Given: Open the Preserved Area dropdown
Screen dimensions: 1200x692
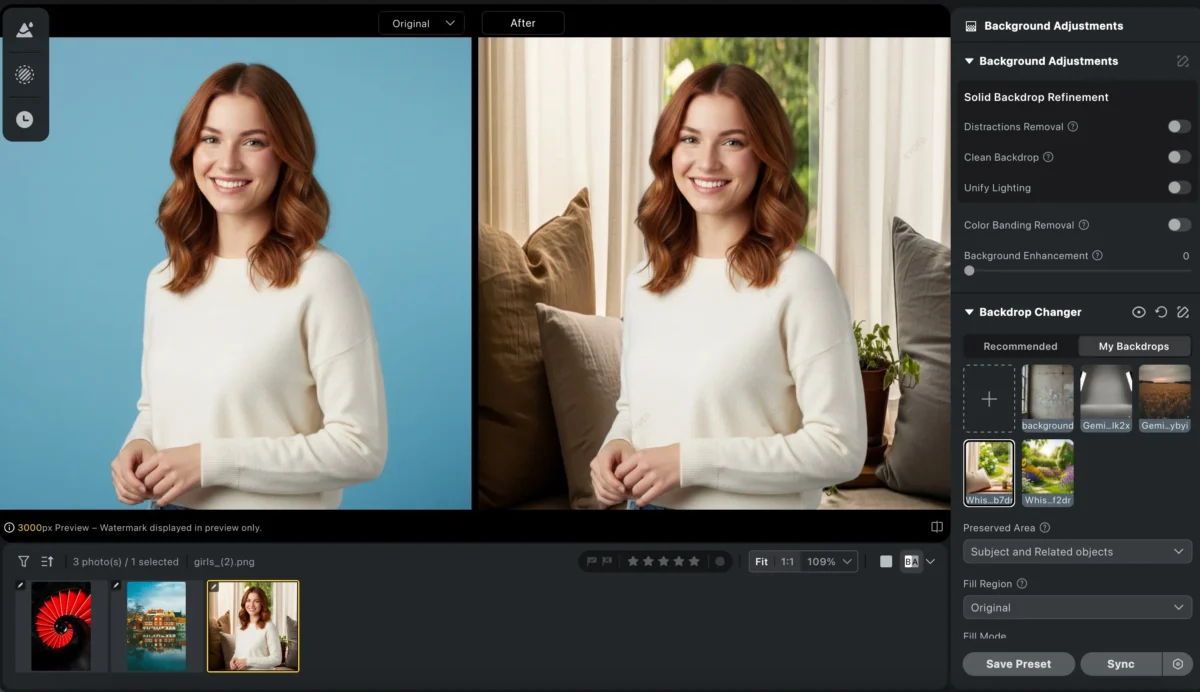Looking at the screenshot, I should pyautogui.click(x=1077, y=552).
